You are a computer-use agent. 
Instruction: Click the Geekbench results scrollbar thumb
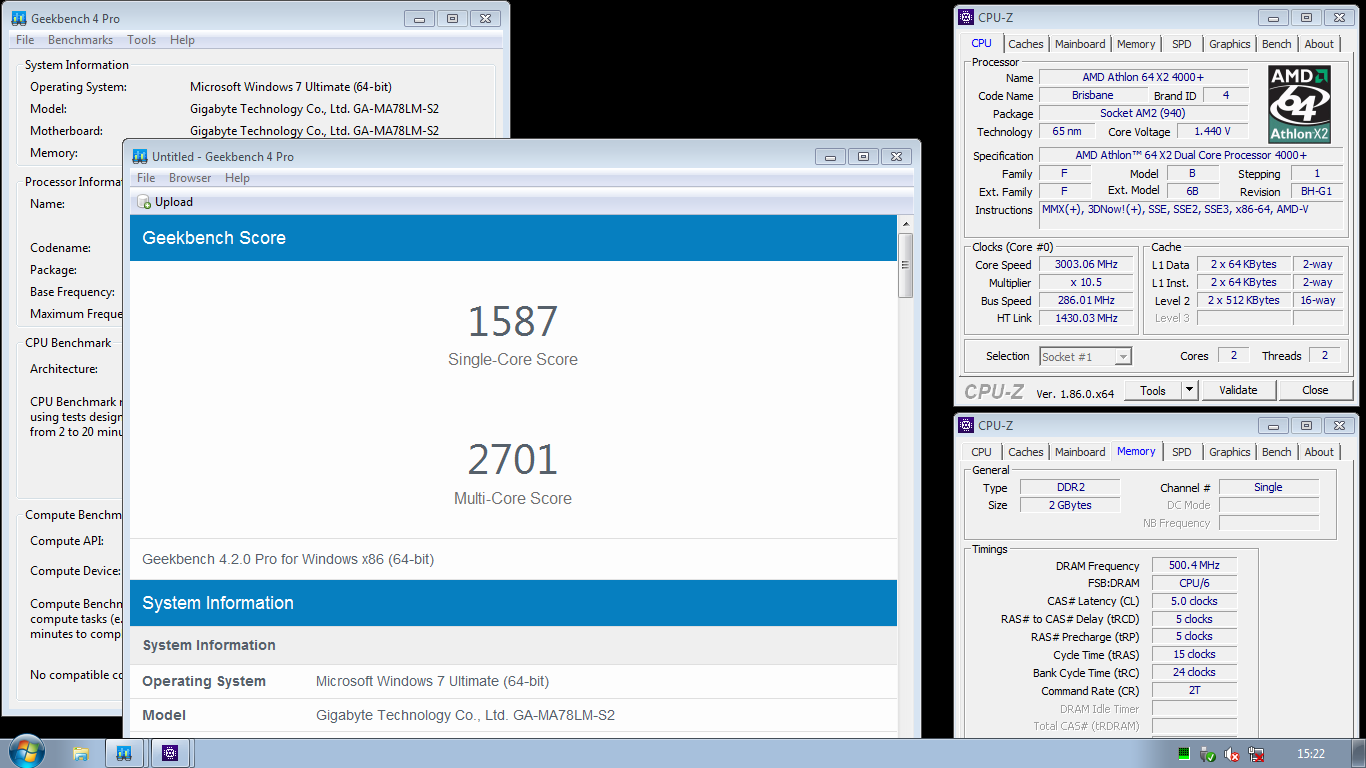click(x=906, y=266)
